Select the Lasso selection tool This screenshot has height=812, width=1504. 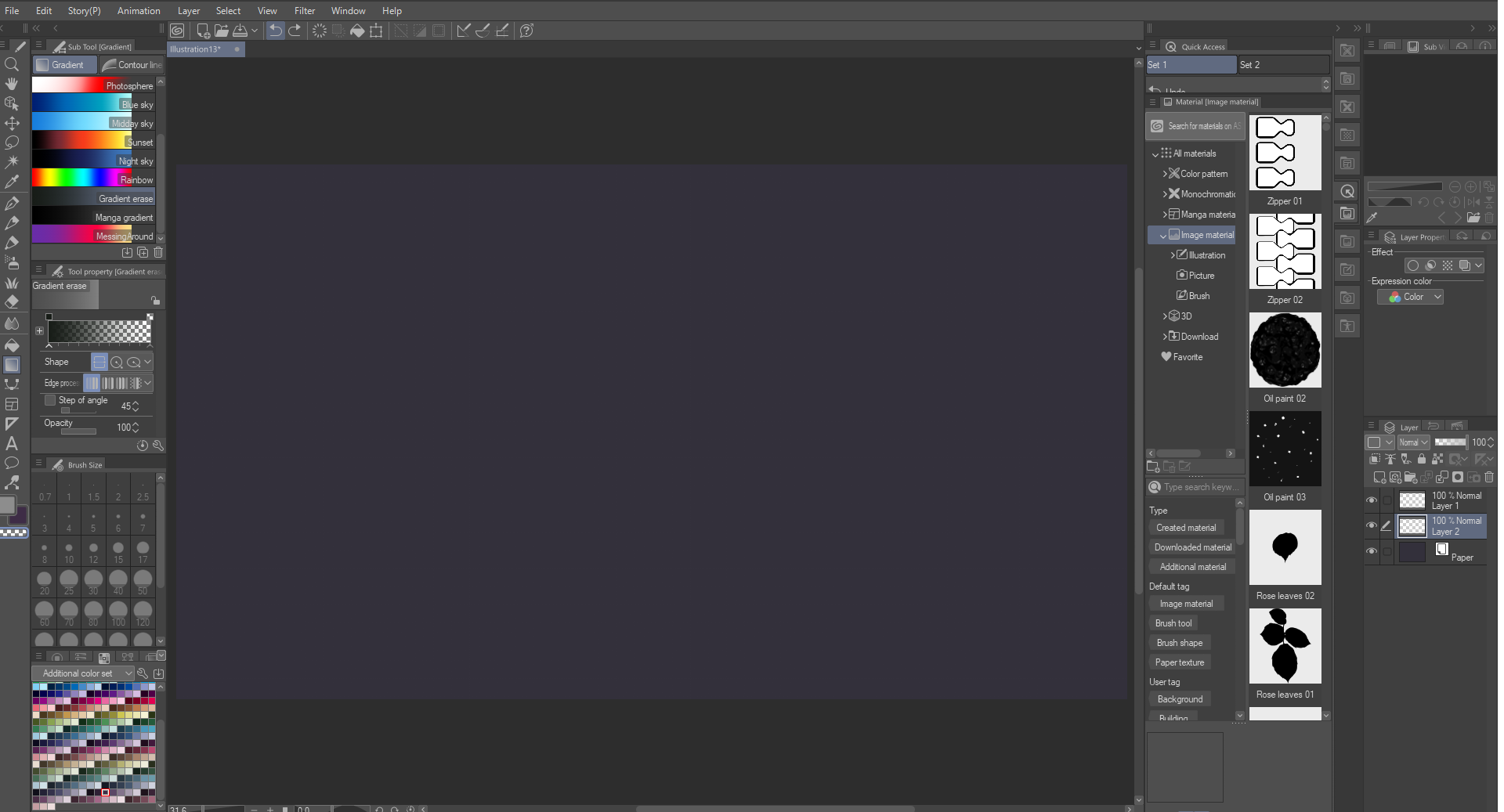pos(12,143)
